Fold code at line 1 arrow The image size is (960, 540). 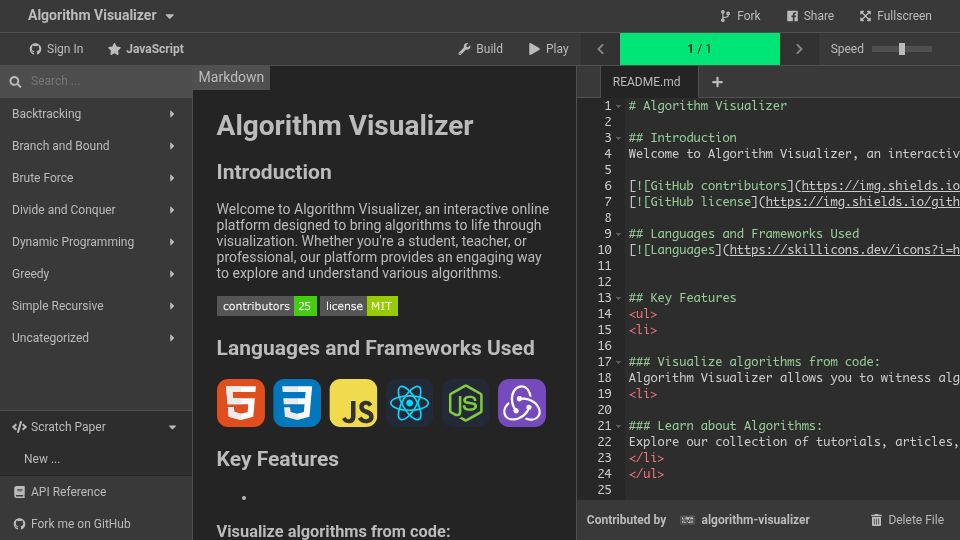[x=618, y=107]
